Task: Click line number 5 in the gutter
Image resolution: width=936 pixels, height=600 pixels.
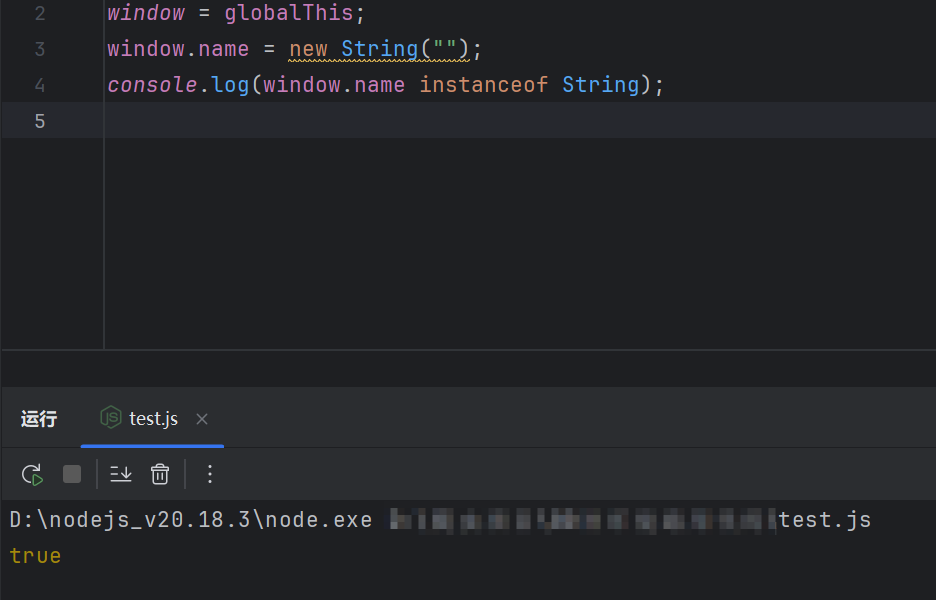Action: 39,121
